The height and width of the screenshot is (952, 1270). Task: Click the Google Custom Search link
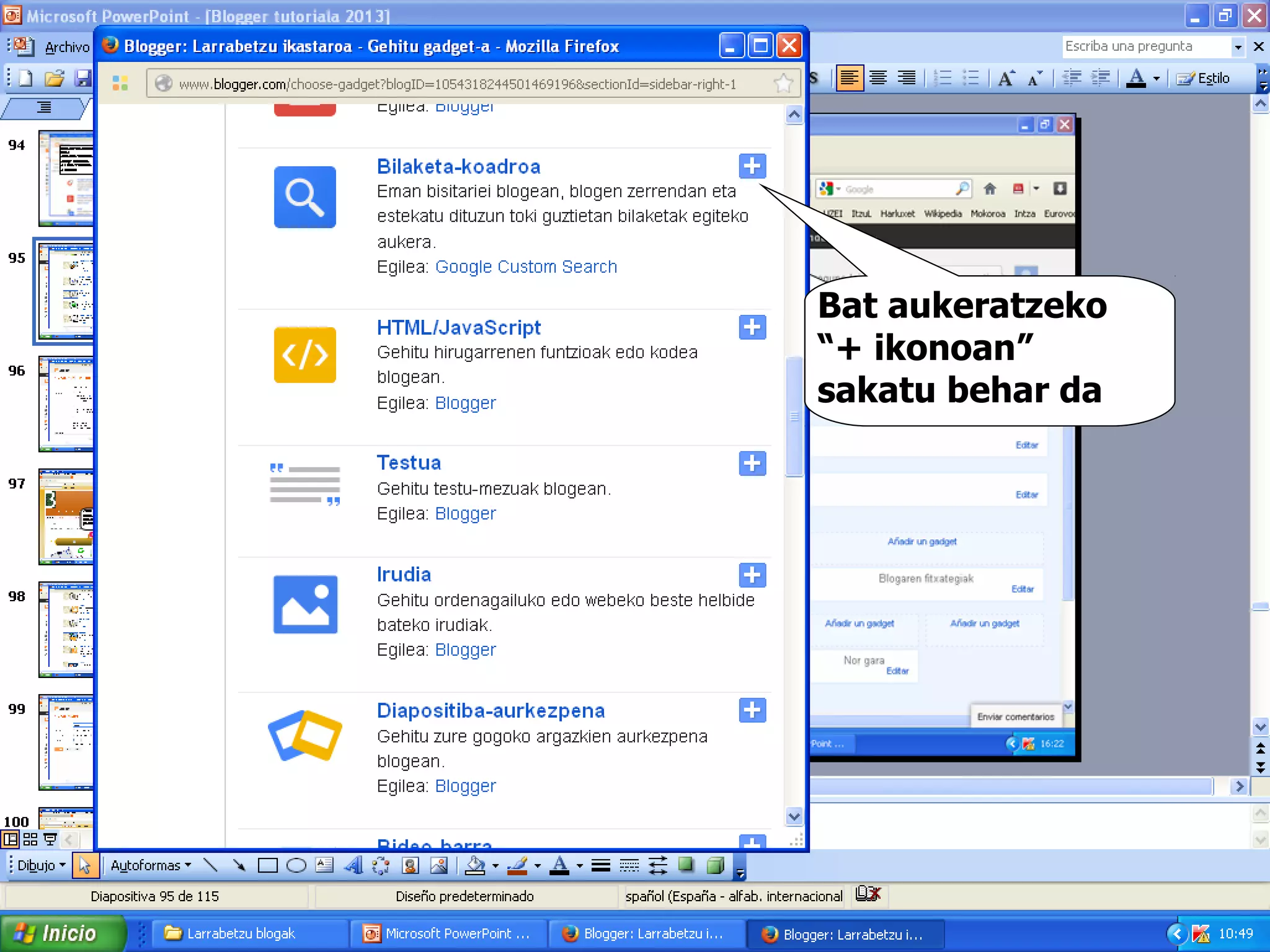[526, 267]
